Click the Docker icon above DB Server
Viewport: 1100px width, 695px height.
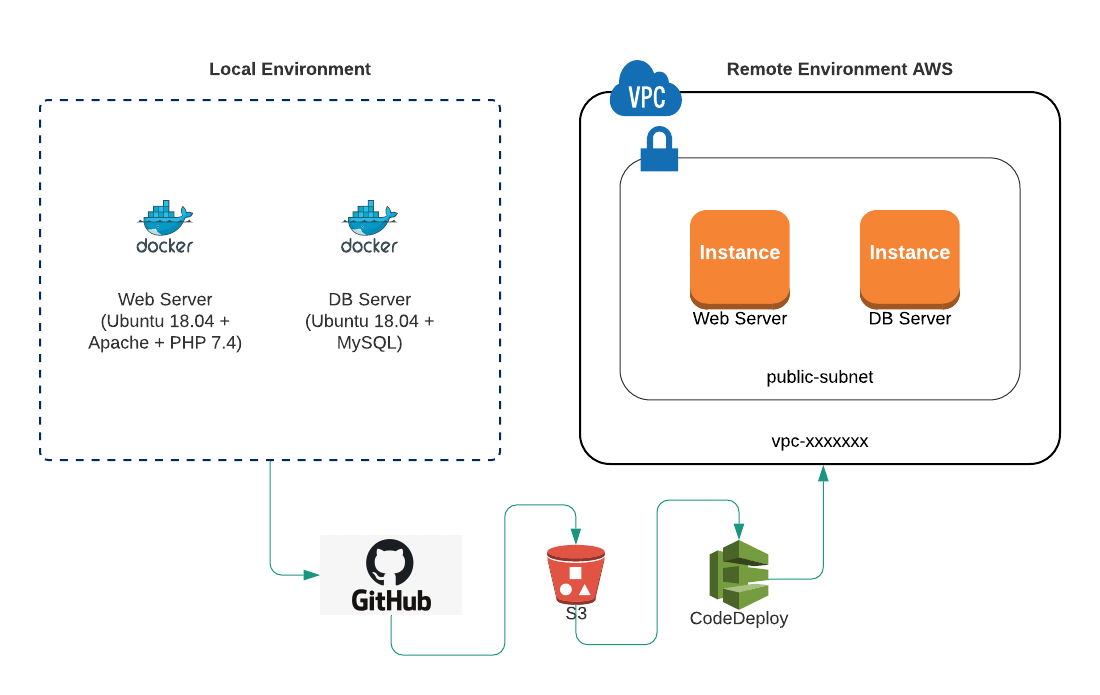[x=370, y=227]
